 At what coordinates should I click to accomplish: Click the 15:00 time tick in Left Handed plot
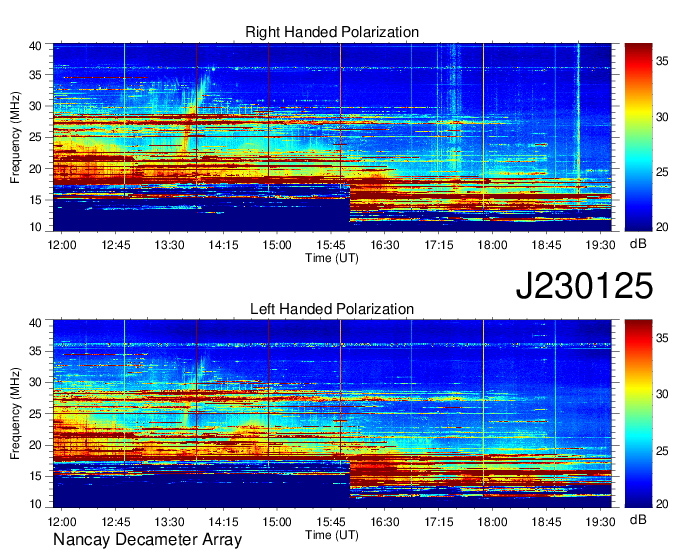277,522
